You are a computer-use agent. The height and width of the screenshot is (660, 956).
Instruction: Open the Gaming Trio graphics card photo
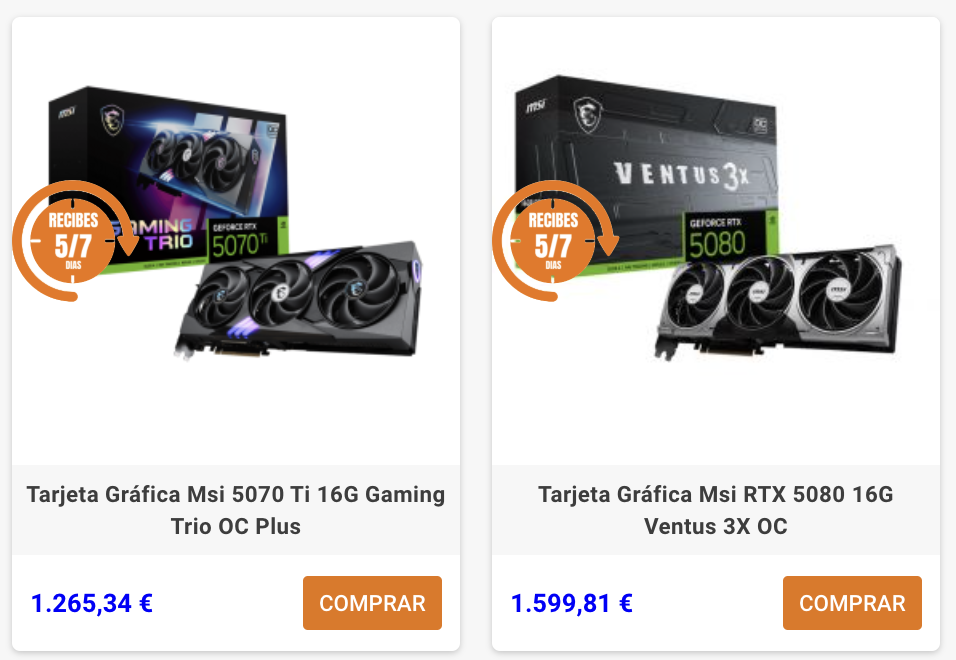coord(299,300)
